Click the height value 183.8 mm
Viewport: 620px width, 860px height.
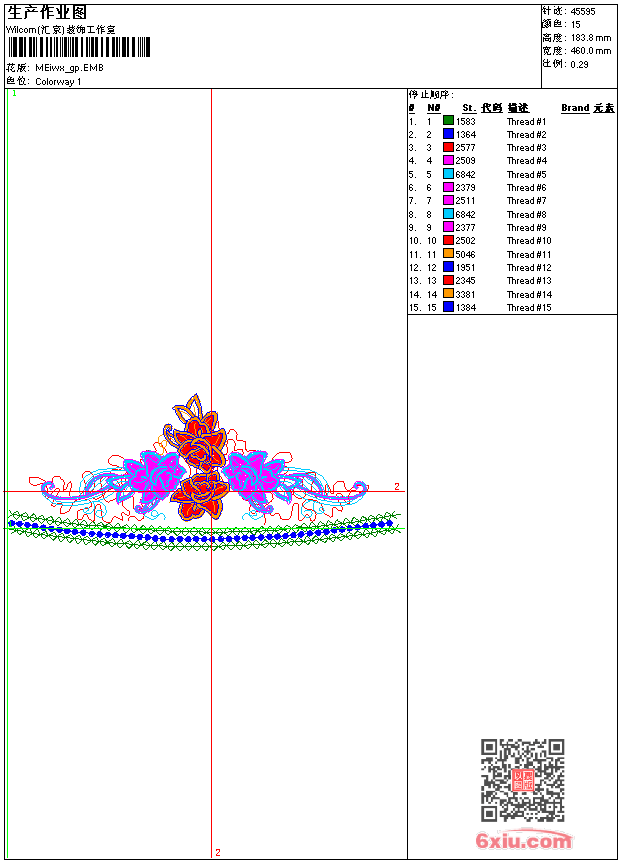590,38
